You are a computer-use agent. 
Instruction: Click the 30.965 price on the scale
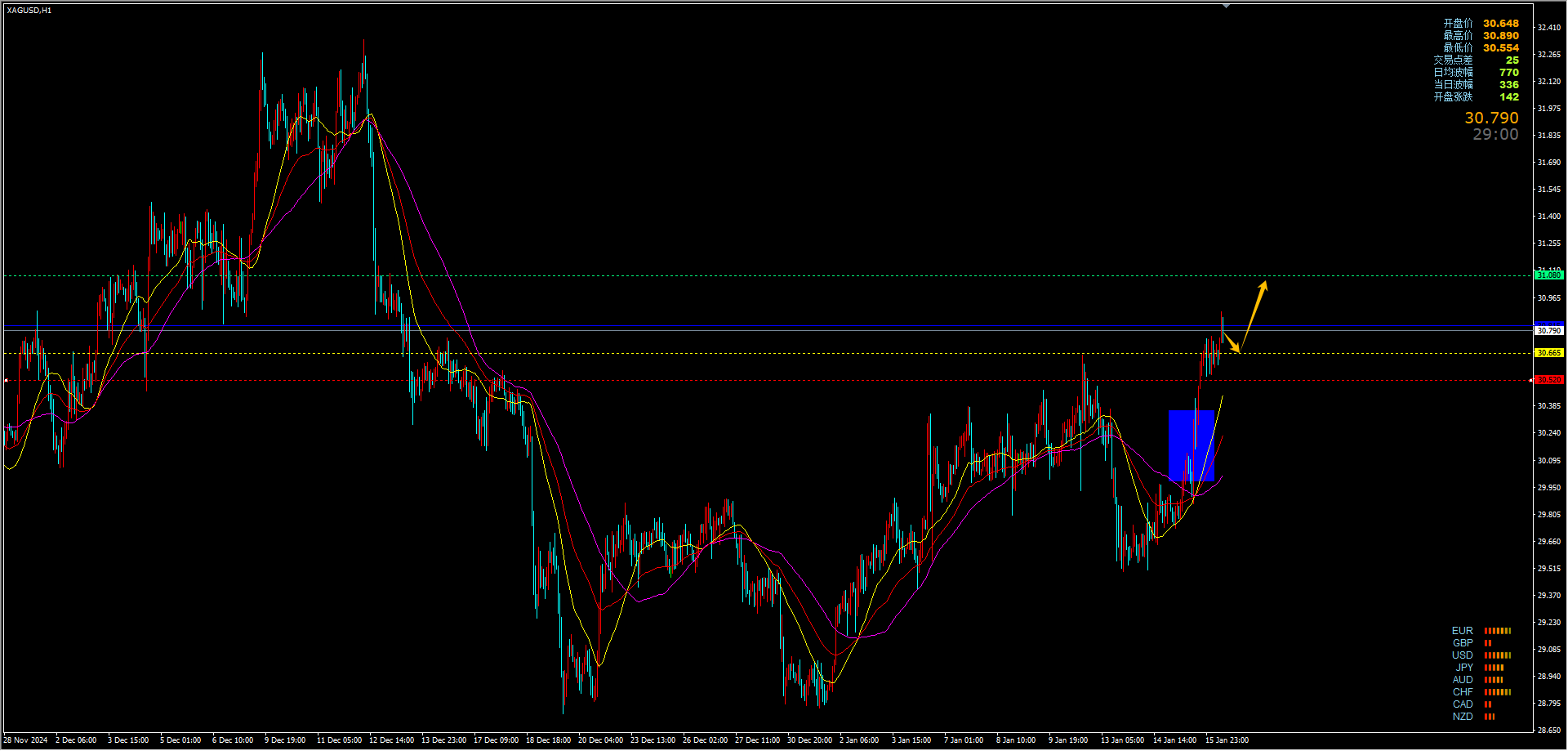1549,298
